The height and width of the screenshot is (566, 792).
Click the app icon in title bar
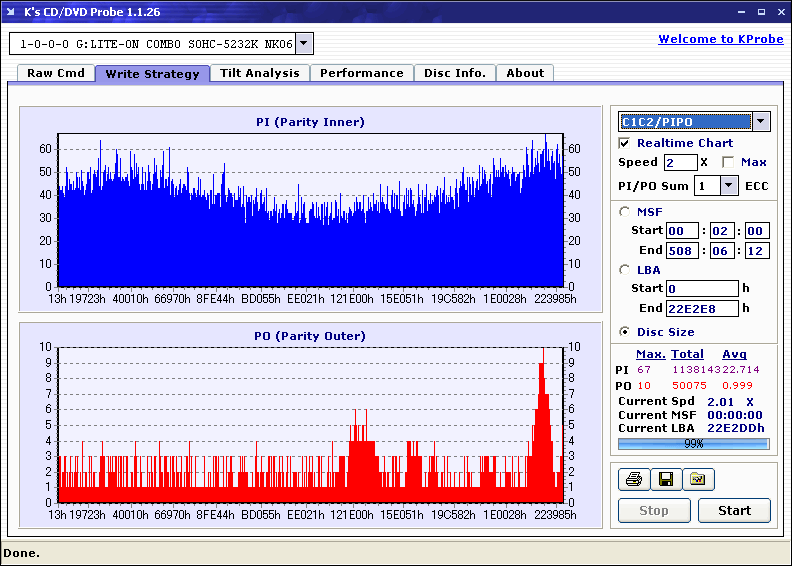pos(12,12)
